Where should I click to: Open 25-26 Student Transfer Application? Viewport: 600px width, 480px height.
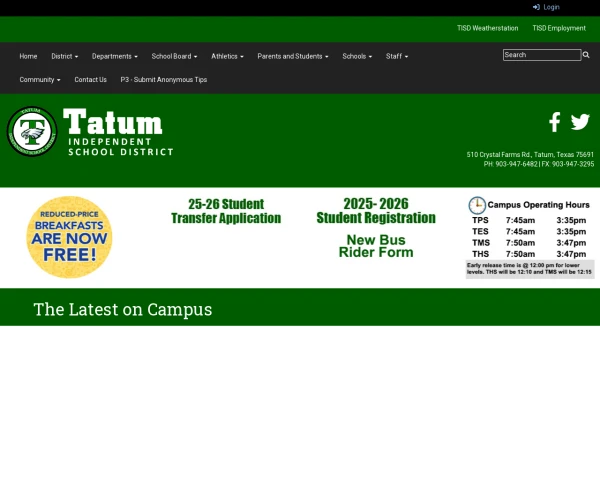pos(226,211)
